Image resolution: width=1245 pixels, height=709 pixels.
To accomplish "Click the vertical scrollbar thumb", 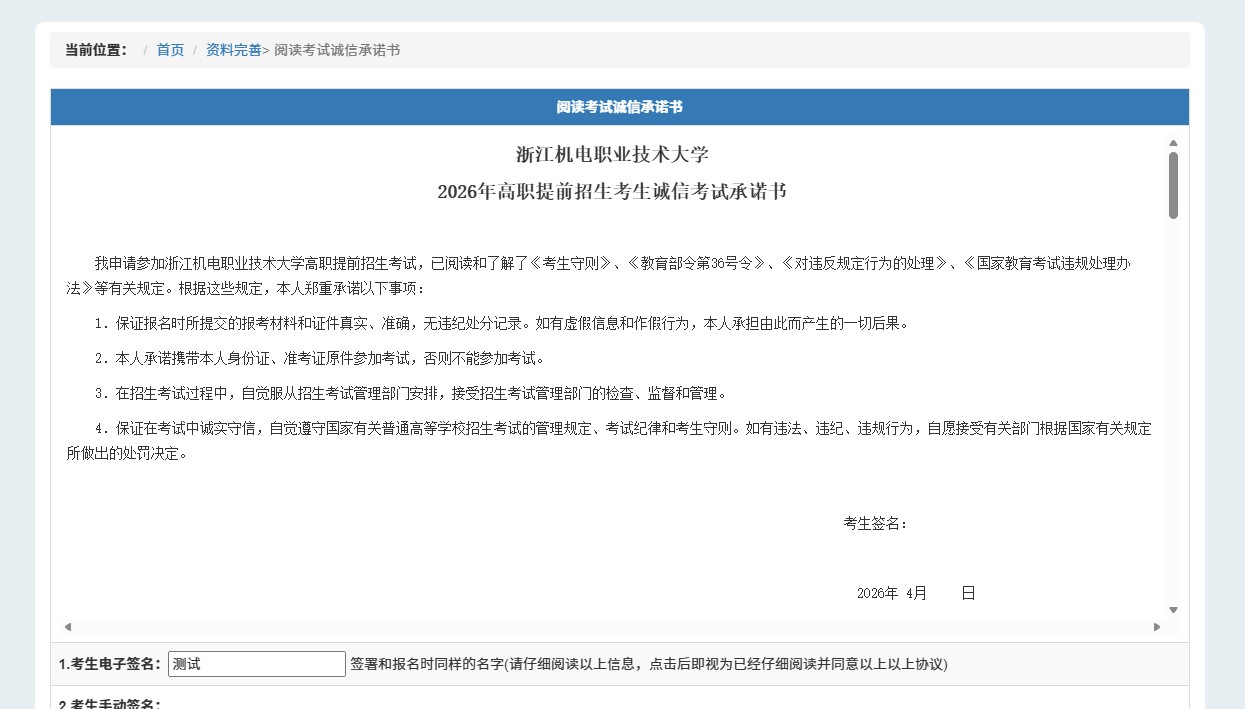I will tap(1173, 185).
